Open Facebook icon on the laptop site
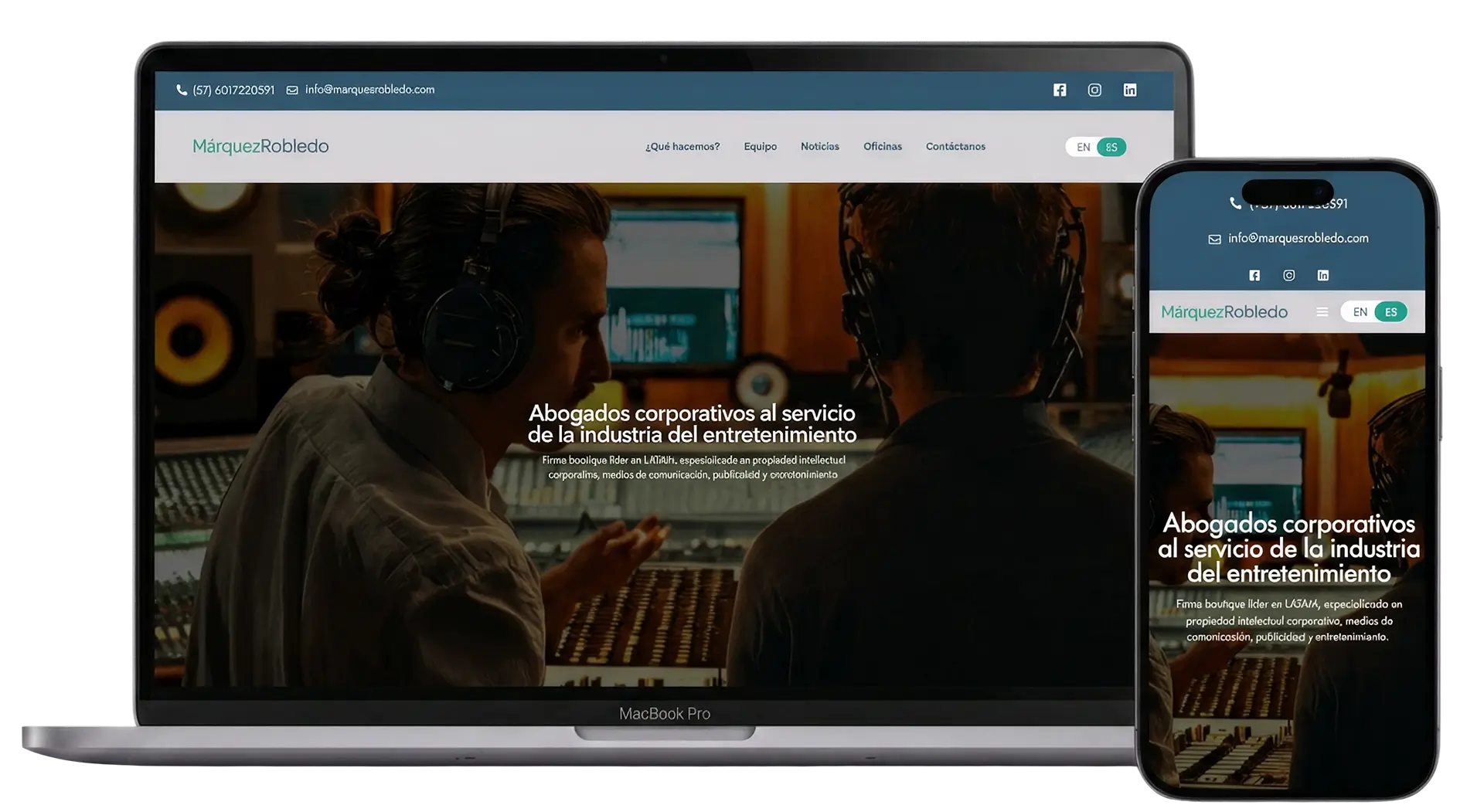The image size is (1484, 812). (1060, 90)
